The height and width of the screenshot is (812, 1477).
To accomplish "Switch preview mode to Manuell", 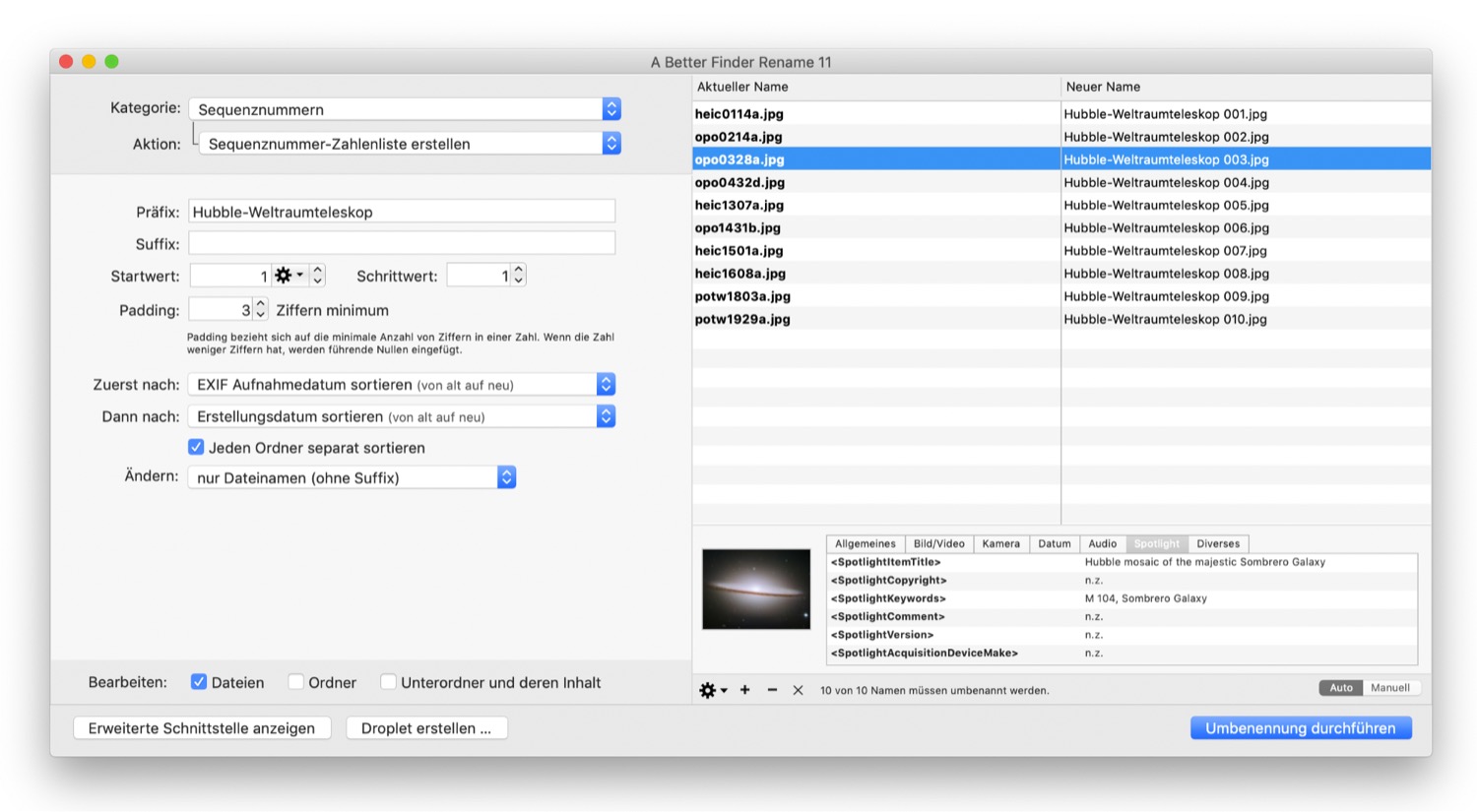I will [x=1390, y=688].
